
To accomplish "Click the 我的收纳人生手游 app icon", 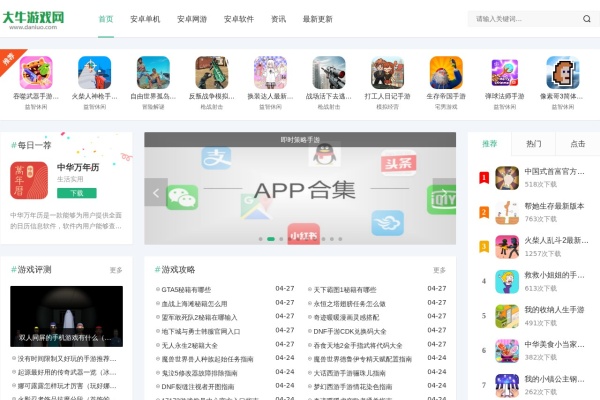I will 507,316.
